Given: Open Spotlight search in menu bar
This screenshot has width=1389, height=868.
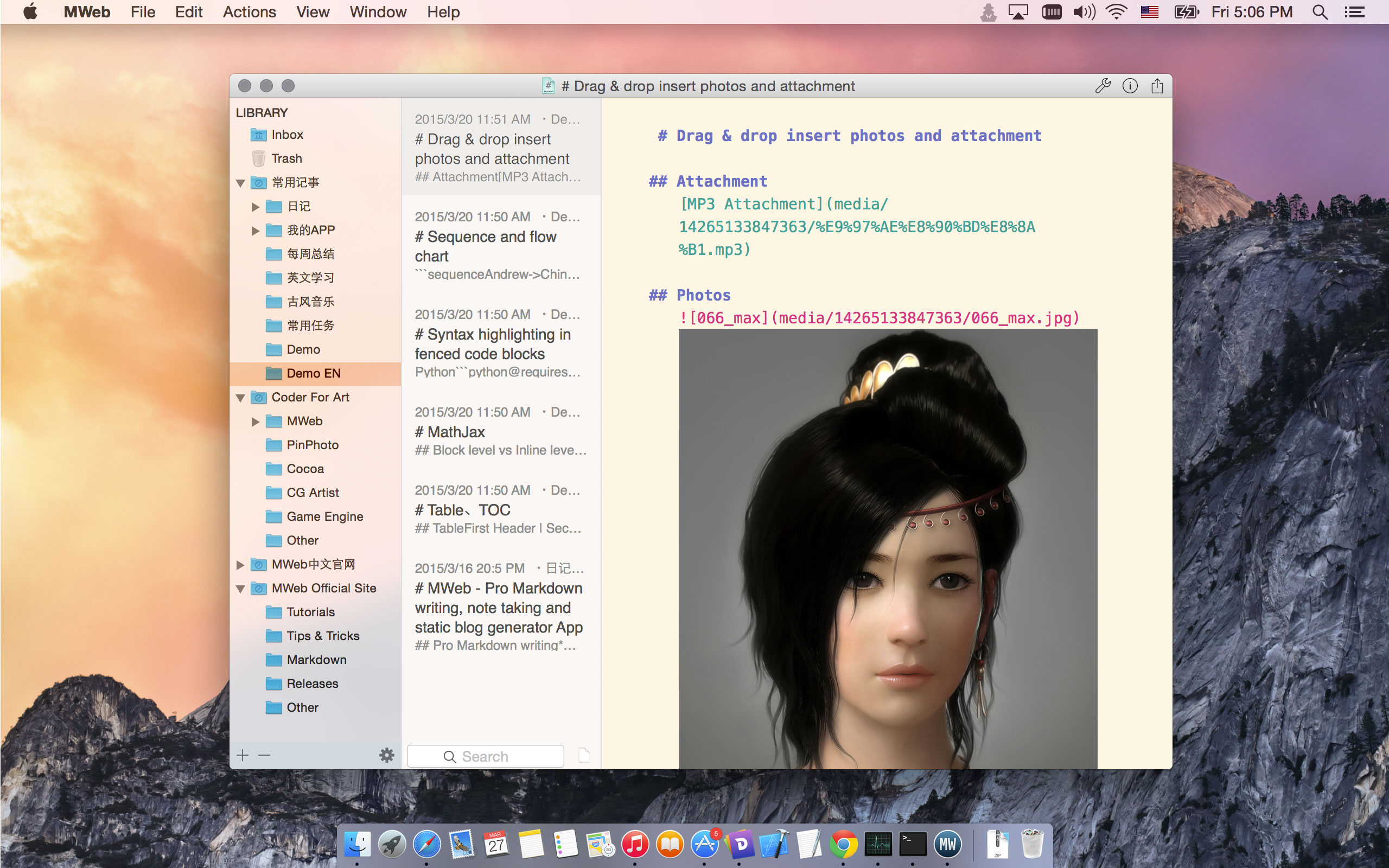Looking at the screenshot, I should click(1320, 12).
